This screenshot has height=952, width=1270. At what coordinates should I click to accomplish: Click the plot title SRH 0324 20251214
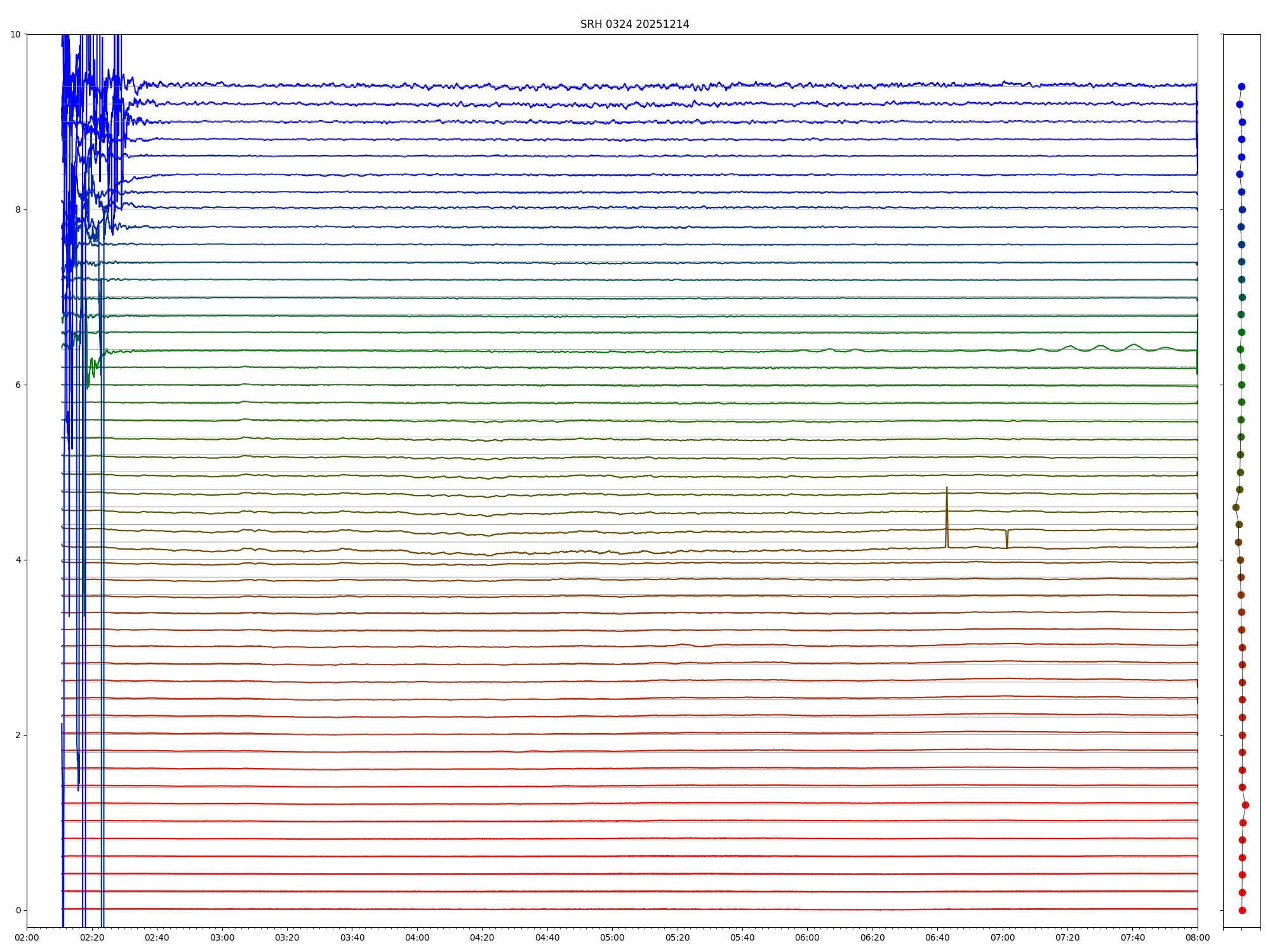(x=634, y=24)
